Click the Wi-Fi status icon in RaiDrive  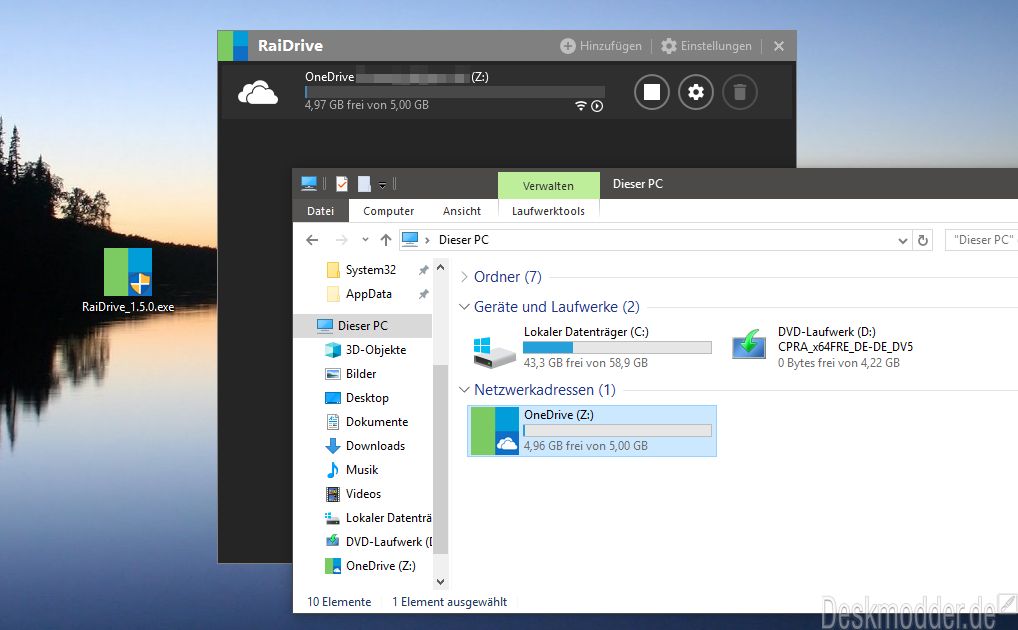click(581, 106)
